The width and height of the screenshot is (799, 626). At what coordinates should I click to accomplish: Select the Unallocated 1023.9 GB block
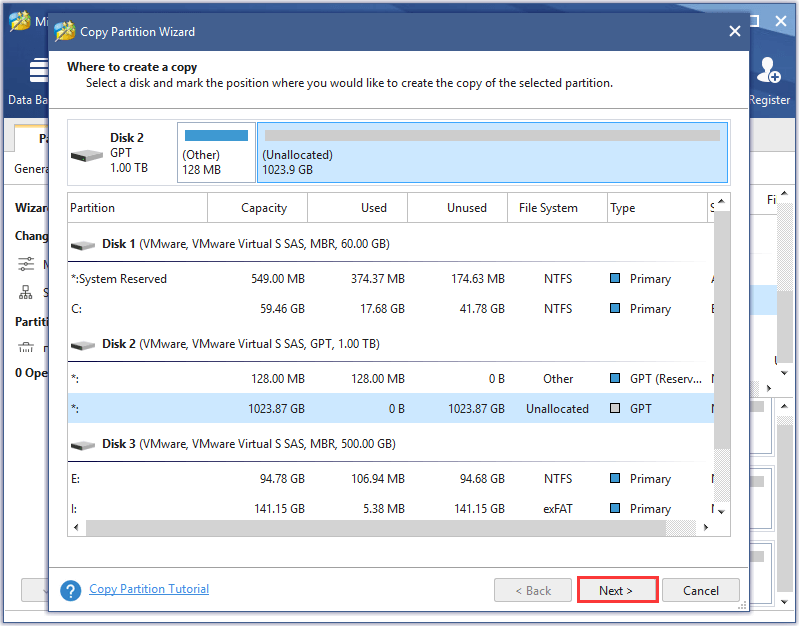pos(492,152)
